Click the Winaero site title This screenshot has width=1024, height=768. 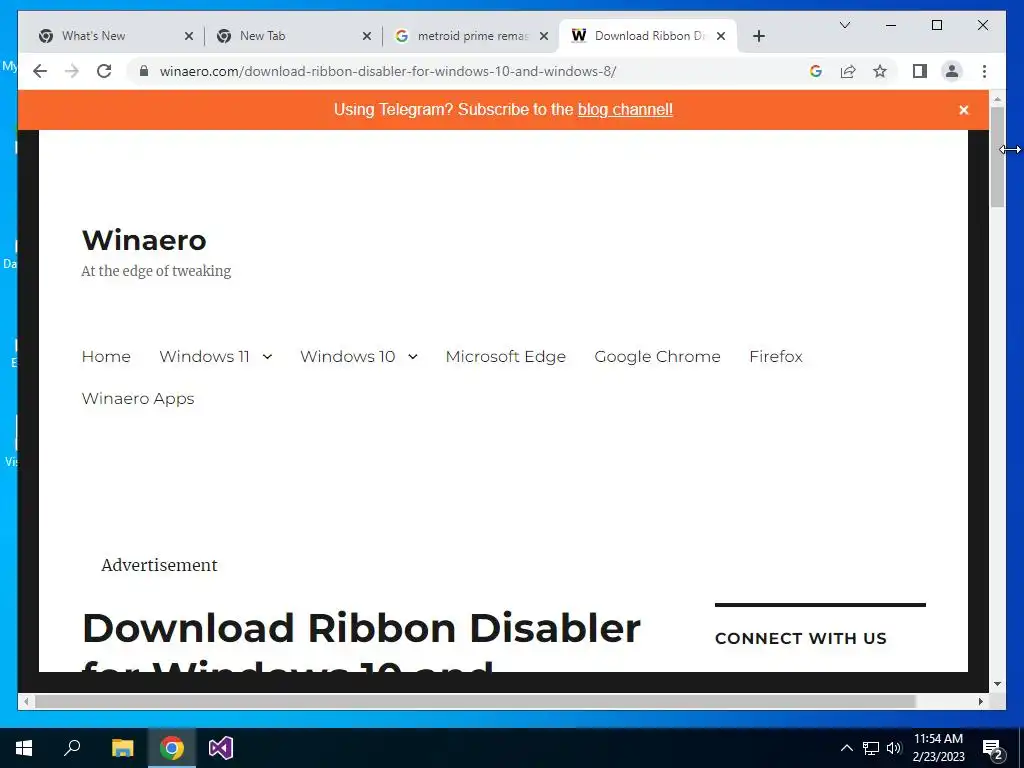pos(144,240)
